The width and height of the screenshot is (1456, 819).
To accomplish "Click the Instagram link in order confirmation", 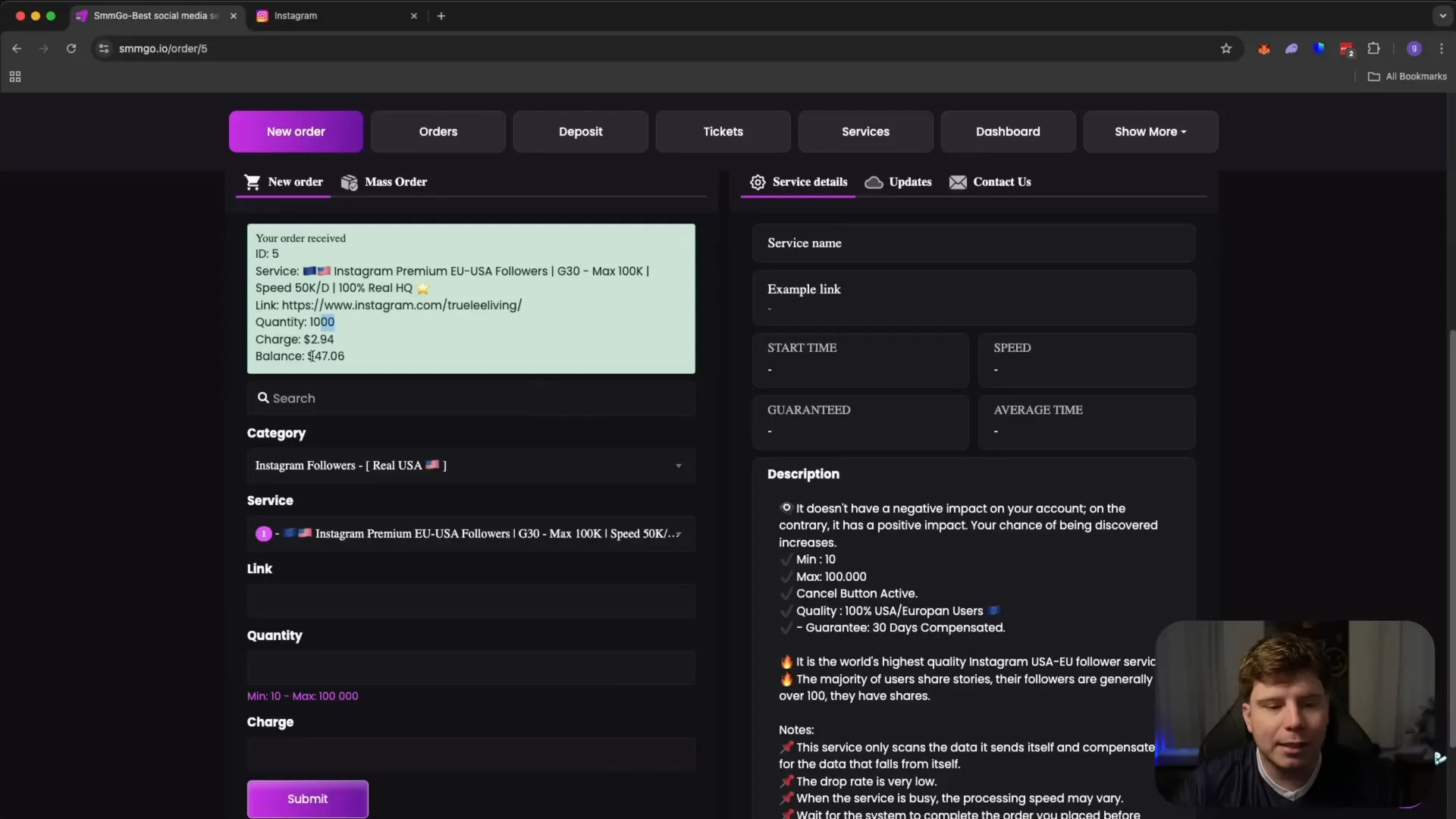I will click(x=401, y=306).
